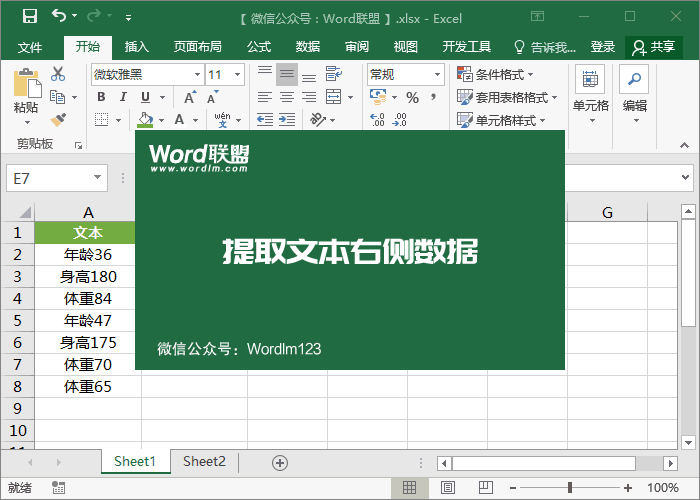The width and height of the screenshot is (700, 500).
Task: Toggle Wrap Text
Action: click(x=333, y=74)
